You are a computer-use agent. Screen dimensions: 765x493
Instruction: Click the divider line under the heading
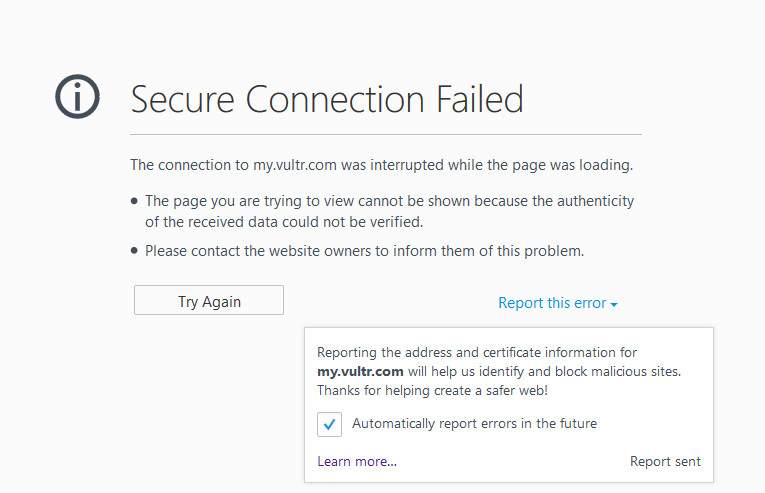386,134
